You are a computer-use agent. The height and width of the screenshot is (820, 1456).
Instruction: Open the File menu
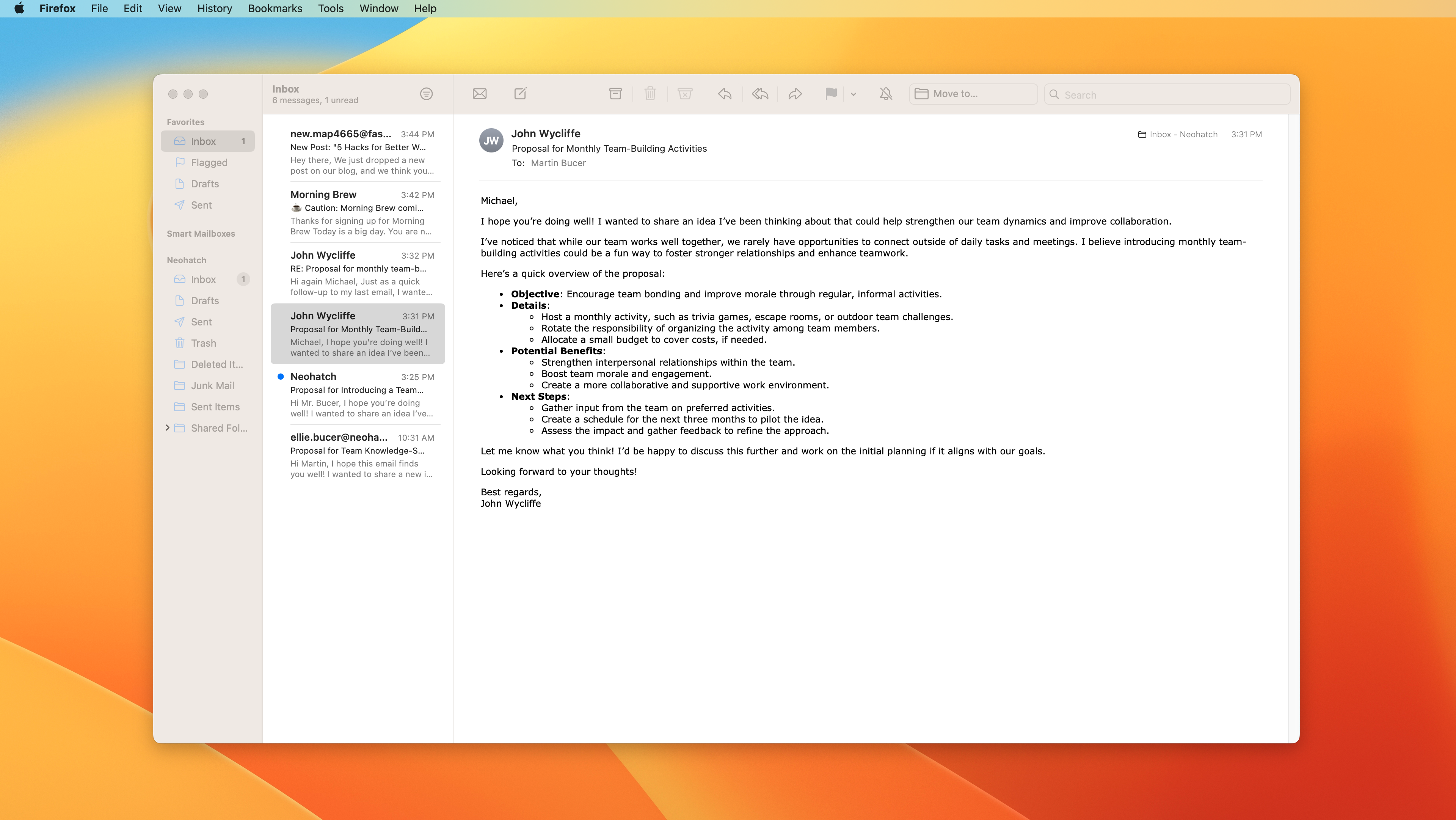point(99,8)
